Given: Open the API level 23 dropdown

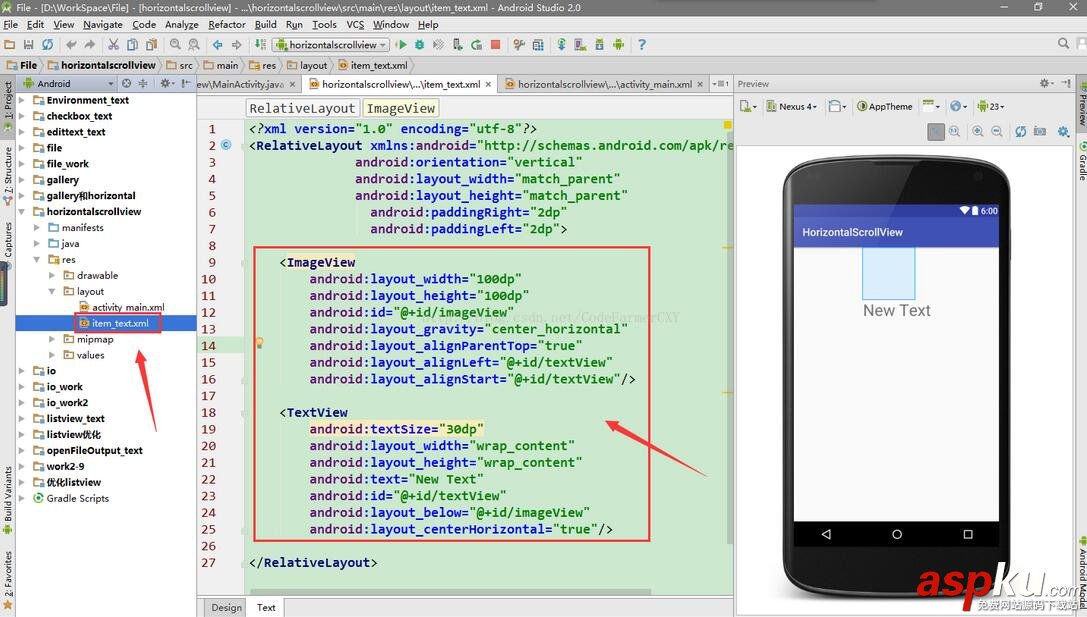Looking at the screenshot, I should click(x=988, y=105).
